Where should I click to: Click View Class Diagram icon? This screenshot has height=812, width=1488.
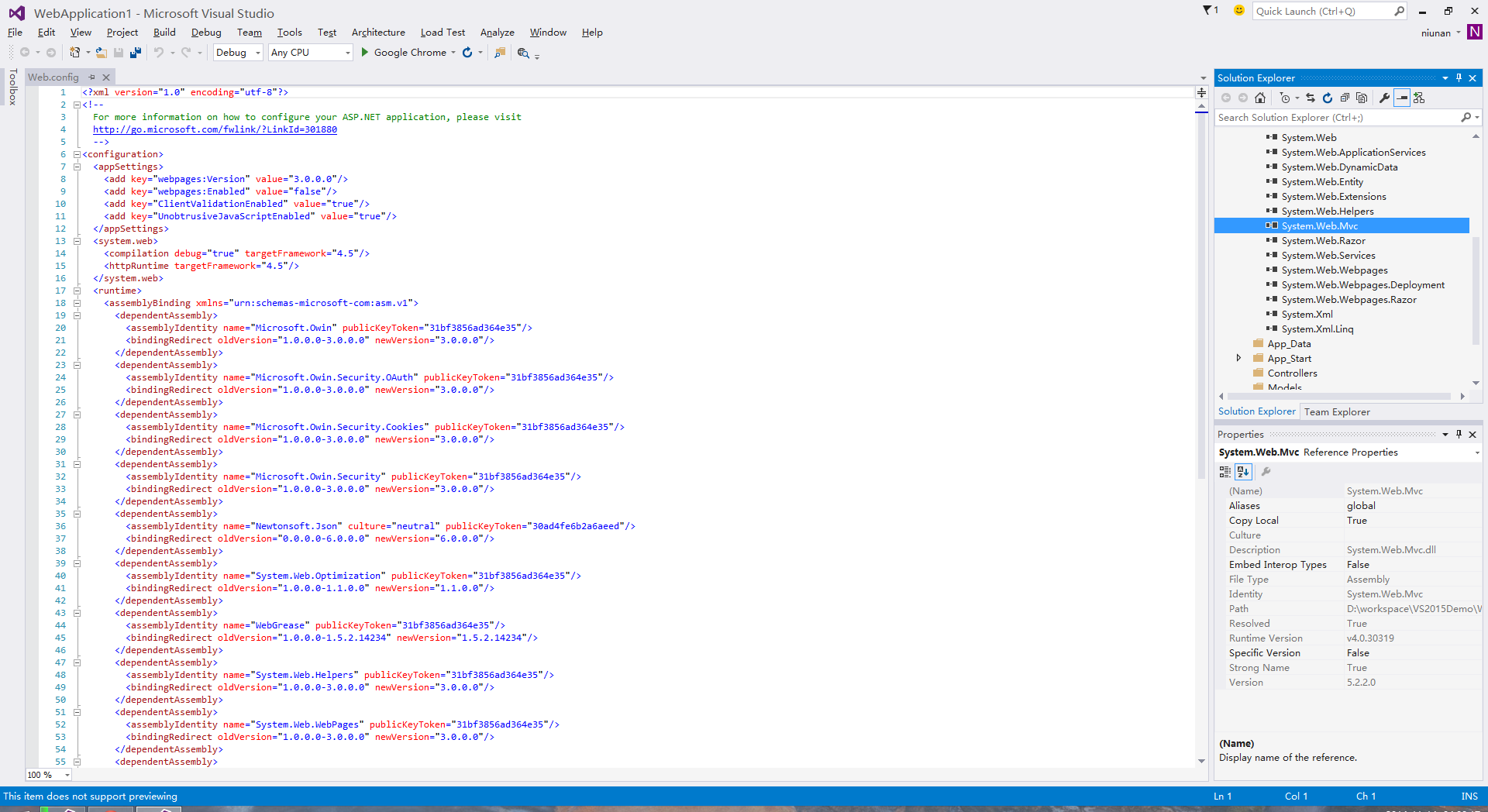coord(1419,98)
